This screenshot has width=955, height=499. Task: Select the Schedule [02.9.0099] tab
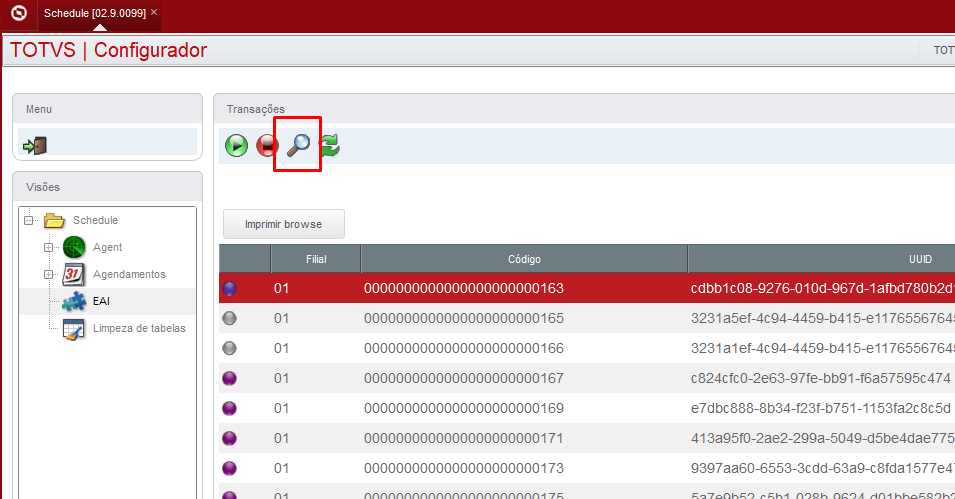coord(94,13)
